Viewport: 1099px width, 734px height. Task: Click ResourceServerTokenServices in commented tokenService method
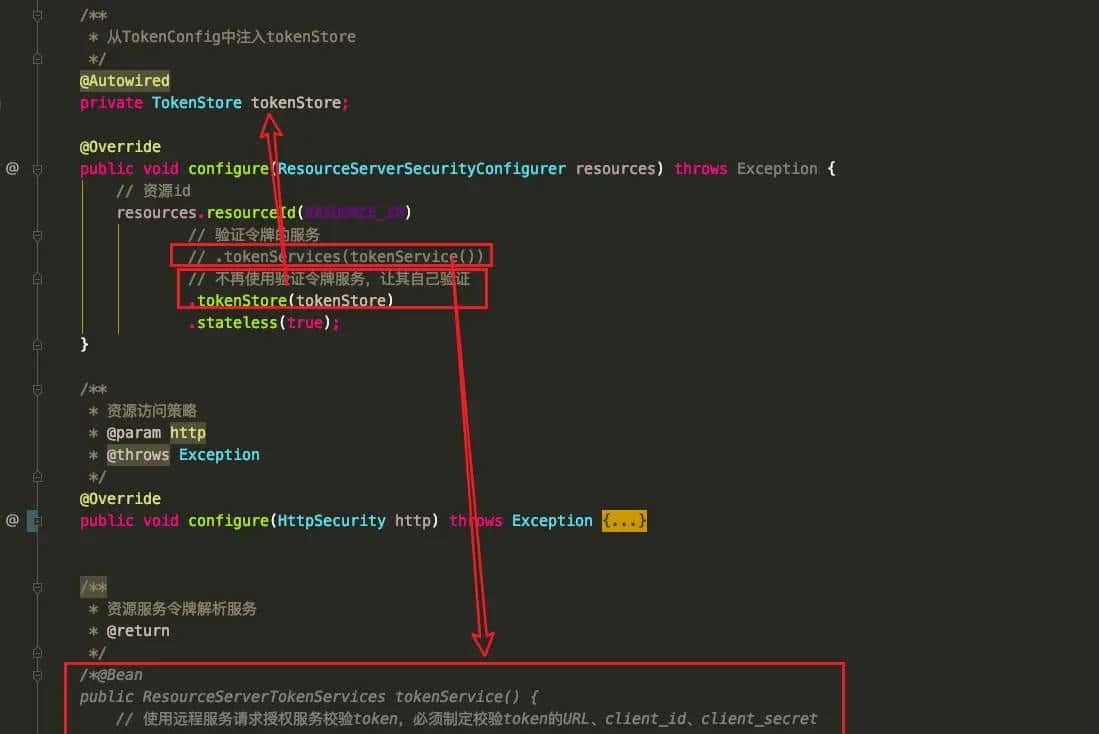coord(263,697)
